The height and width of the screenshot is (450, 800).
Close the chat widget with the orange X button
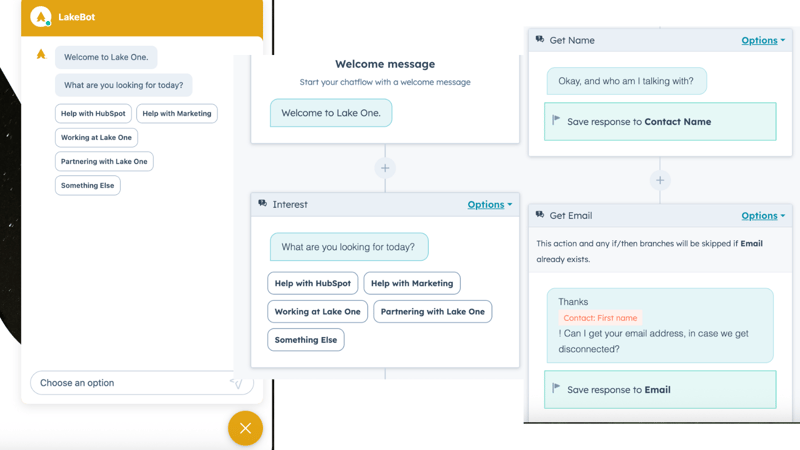245,428
